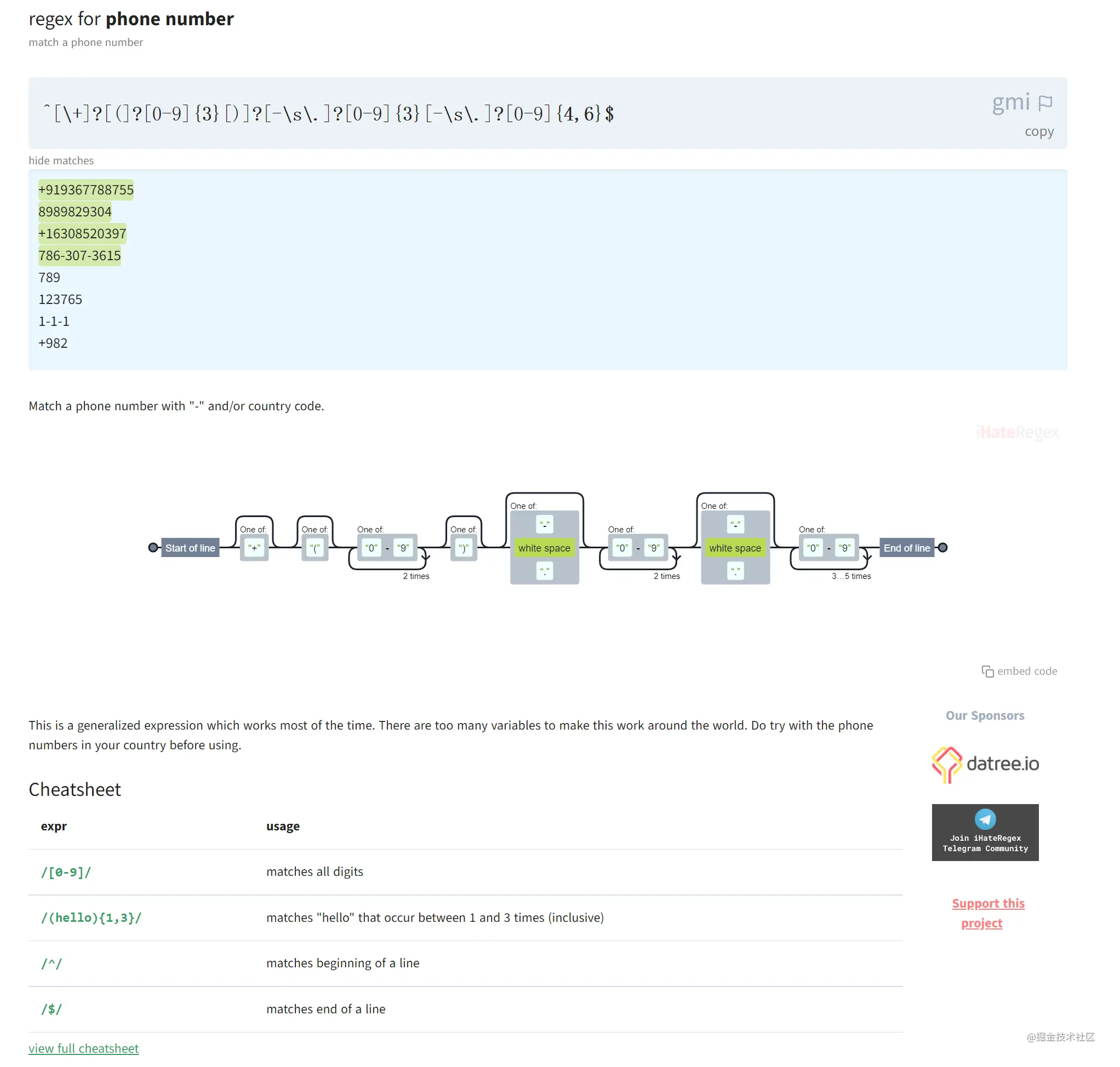This screenshot has width=1120, height=1067.
Task: Click the /(hello){1,3}/ cheatsheet expression
Action: [91, 917]
